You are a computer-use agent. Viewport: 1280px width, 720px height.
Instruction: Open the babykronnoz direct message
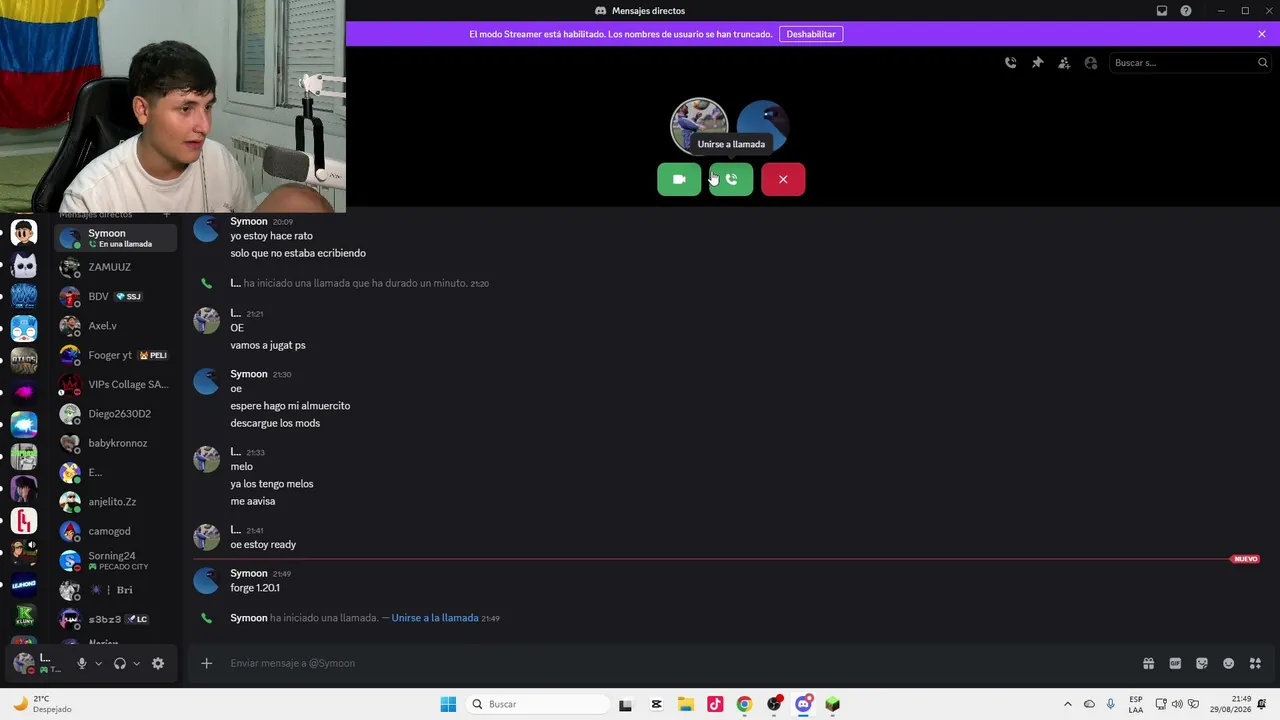click(116, 443)
